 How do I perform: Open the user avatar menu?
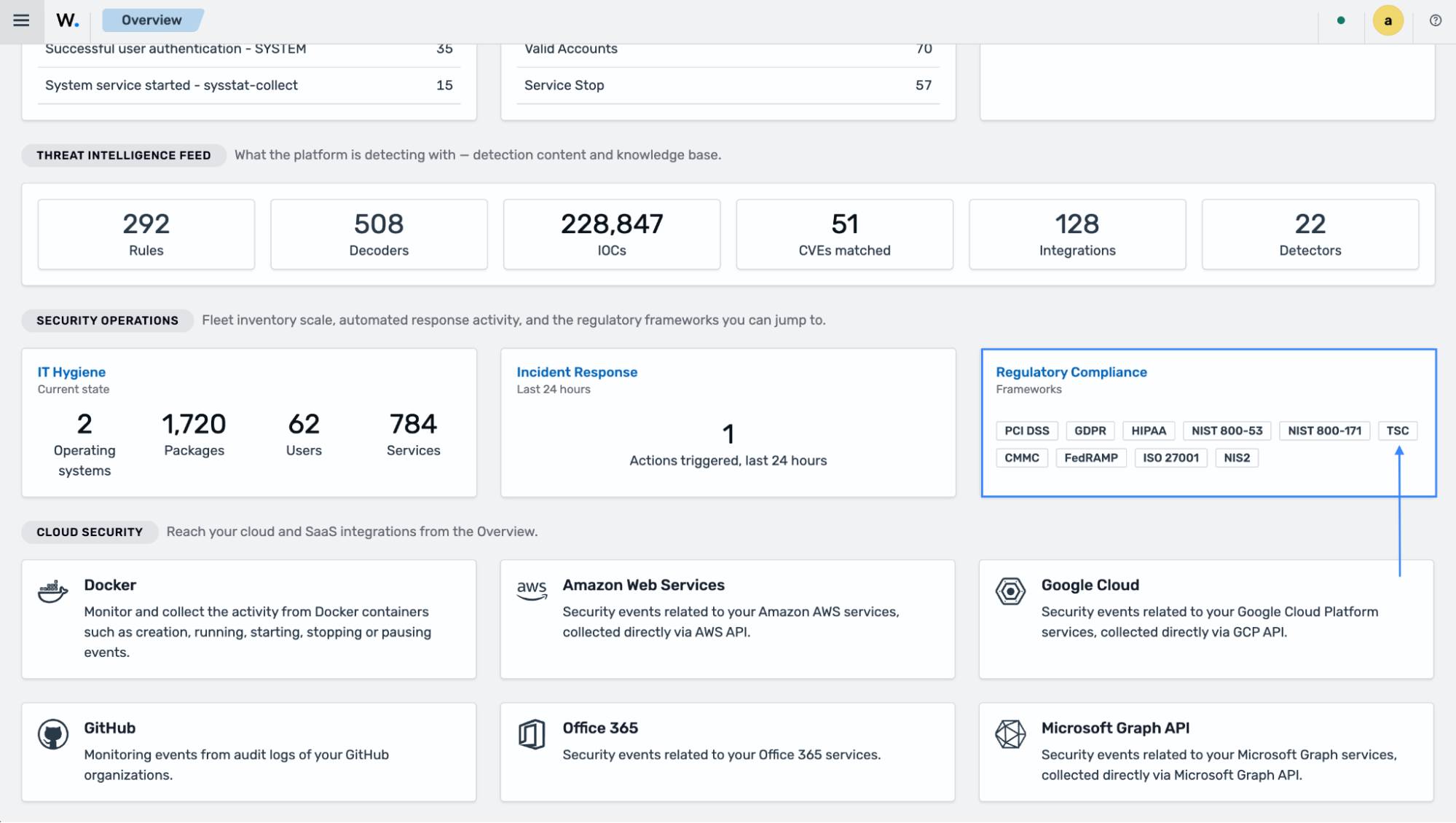coord(1388,20)
